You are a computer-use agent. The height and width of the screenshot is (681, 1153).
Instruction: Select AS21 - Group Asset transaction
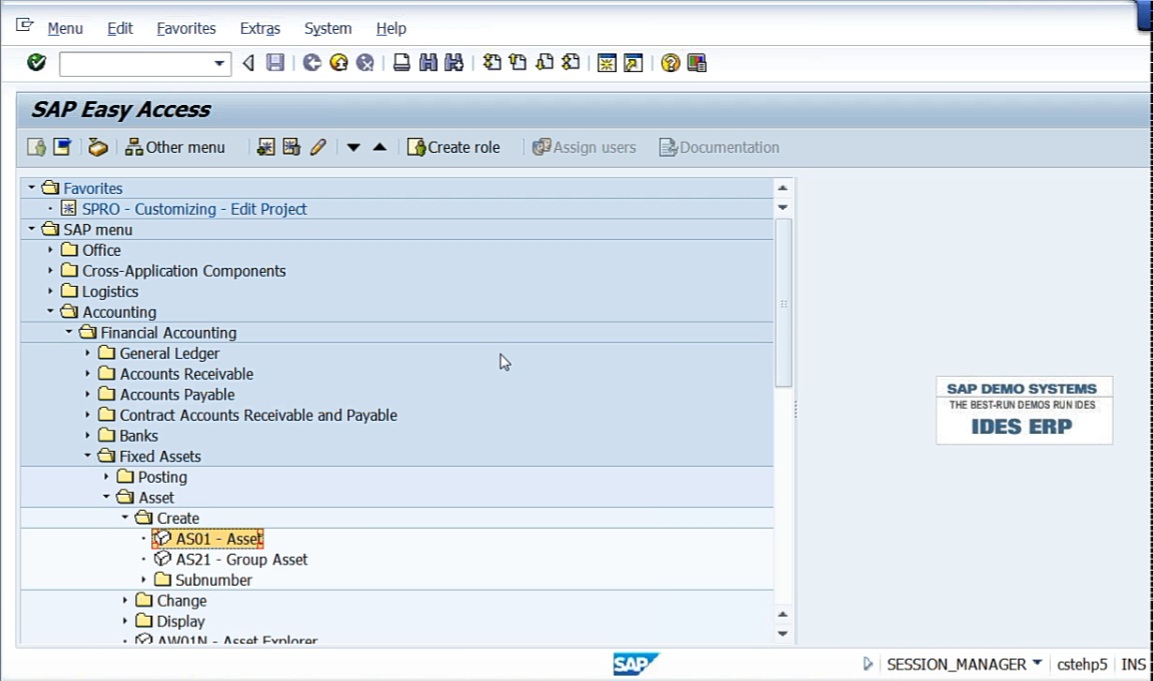pyautogui.click(x=241, y=560)
